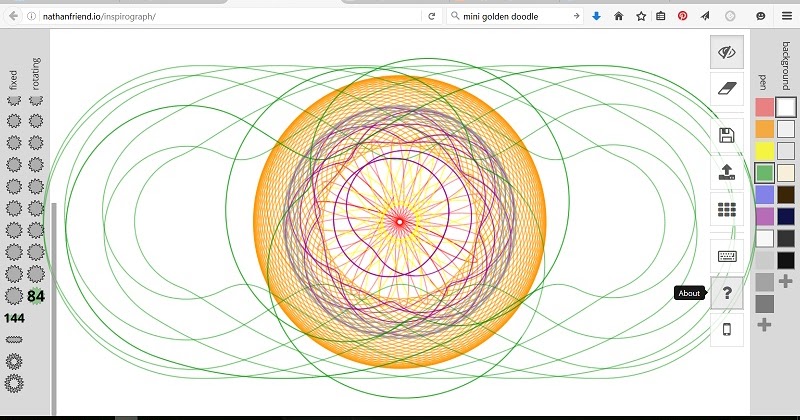Viewport: 800px width, 420px height.
Task: Bookmark this page with the star
Action: coord(641,16)
